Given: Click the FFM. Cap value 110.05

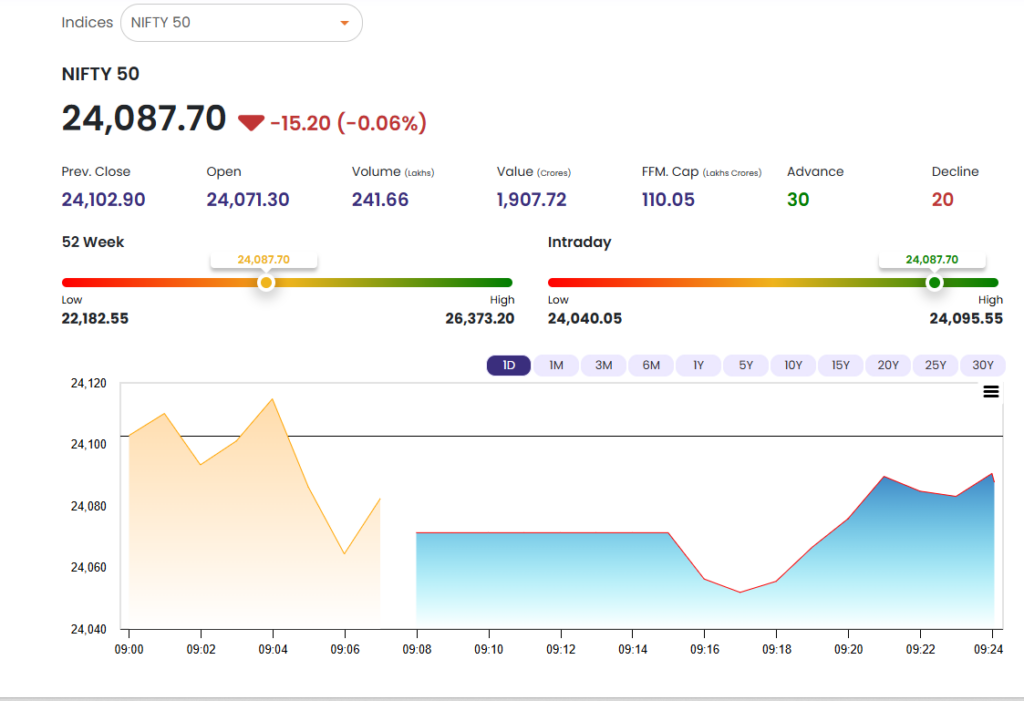Looking at the screenshot, I should 668,199.
